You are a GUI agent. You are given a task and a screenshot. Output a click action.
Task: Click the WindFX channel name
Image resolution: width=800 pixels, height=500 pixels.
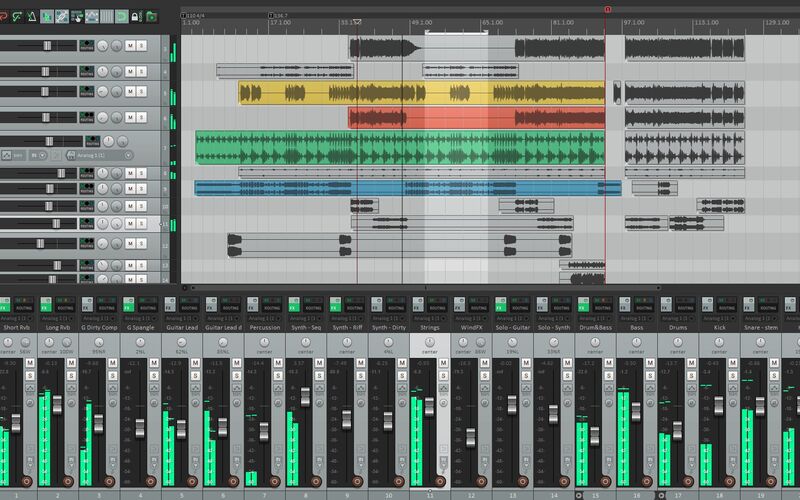pos(471,328)
